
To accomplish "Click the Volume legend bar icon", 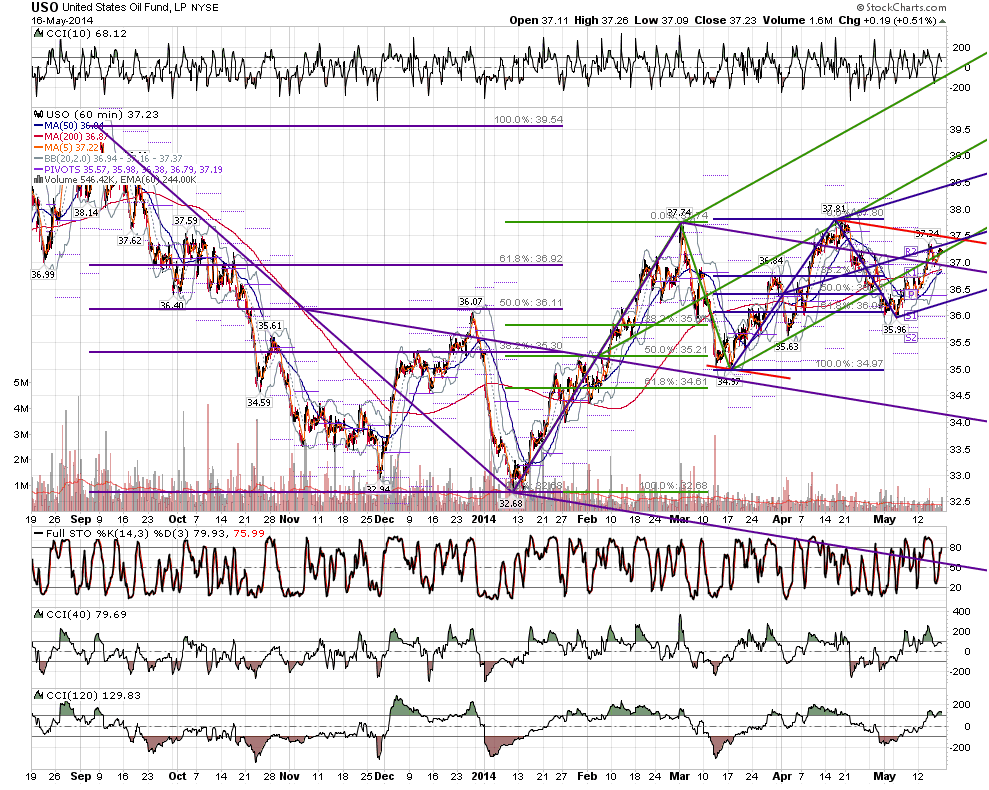I will pyautogui.click(x=38, y=180).
